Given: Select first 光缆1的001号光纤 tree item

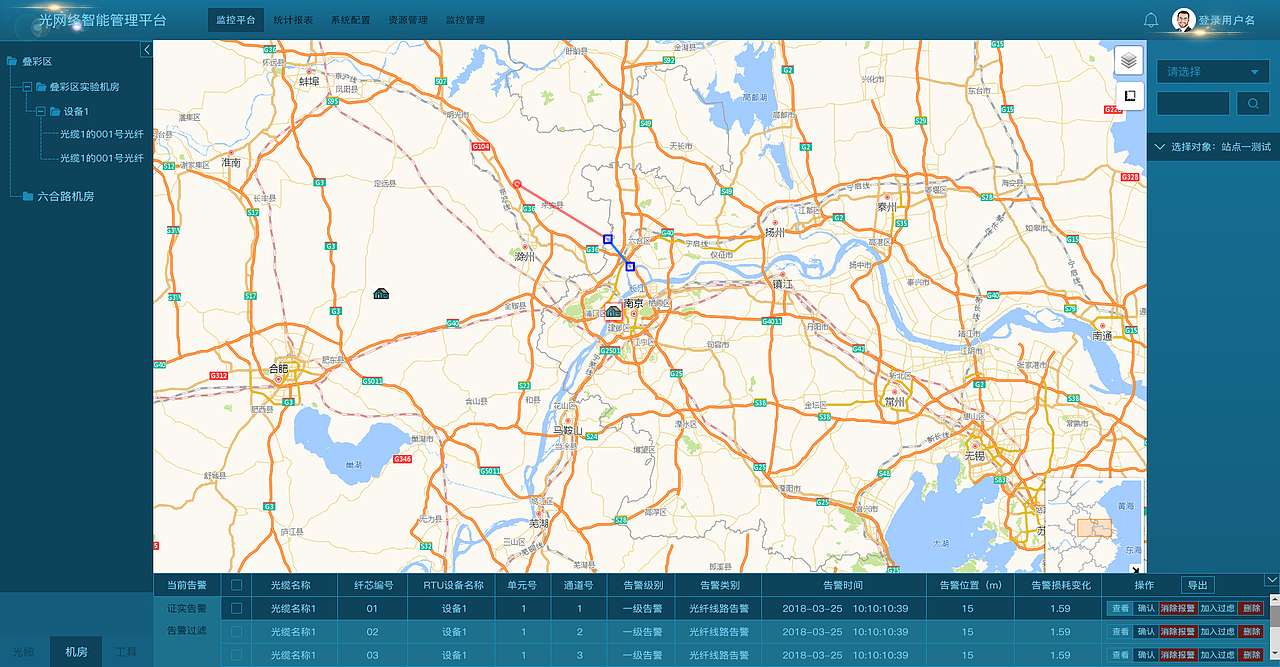Looking at the screenshot, I should point(102,135).
